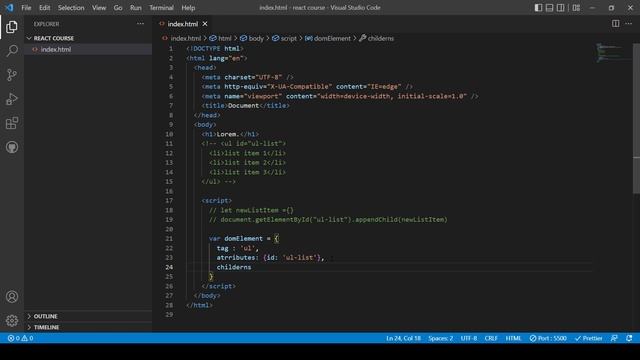Split the editor to the right
The image size is (640, 360).
click(616, 24)
